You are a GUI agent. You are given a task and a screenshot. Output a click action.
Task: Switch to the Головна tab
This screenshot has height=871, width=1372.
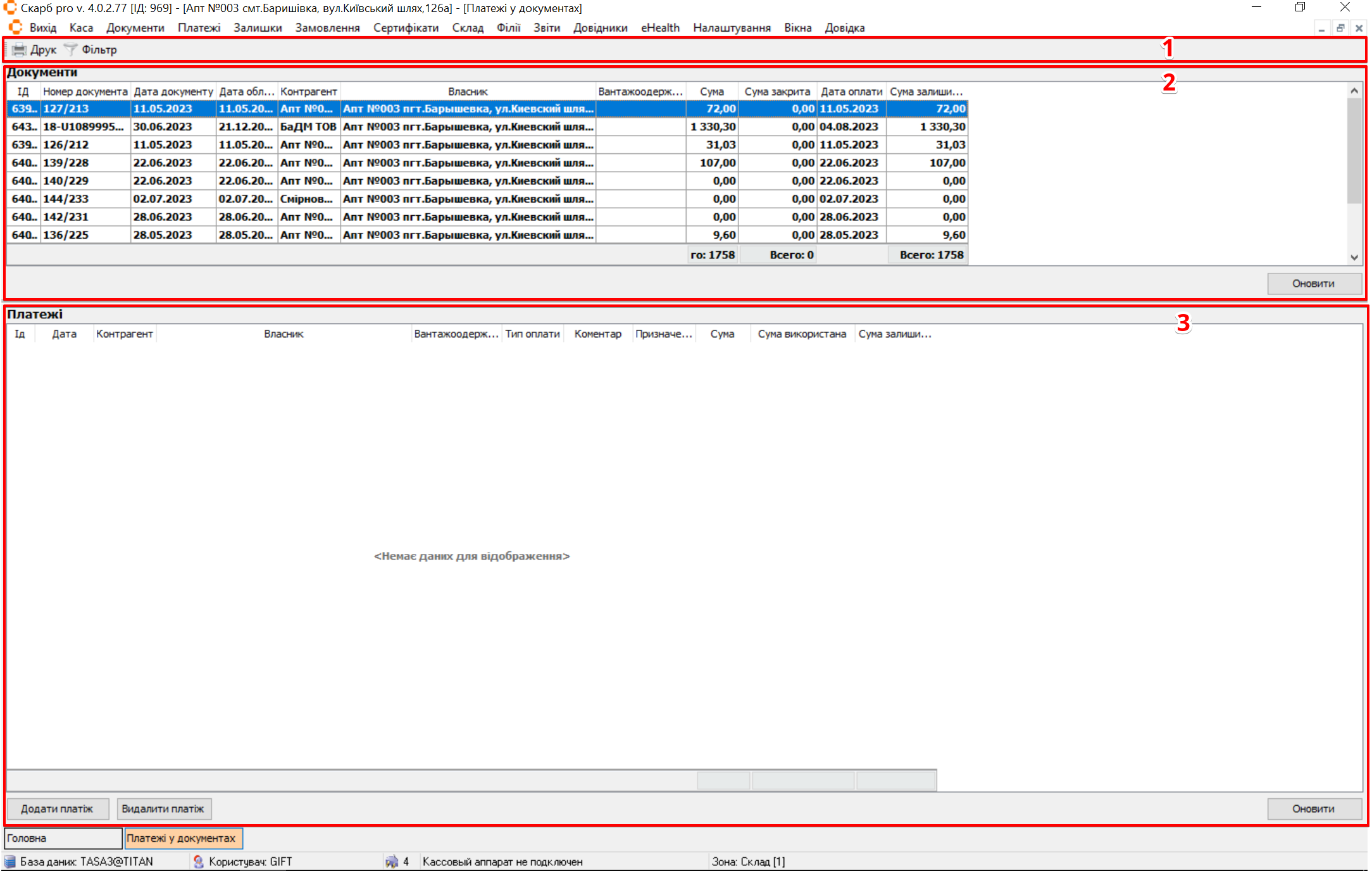point(62,838)
